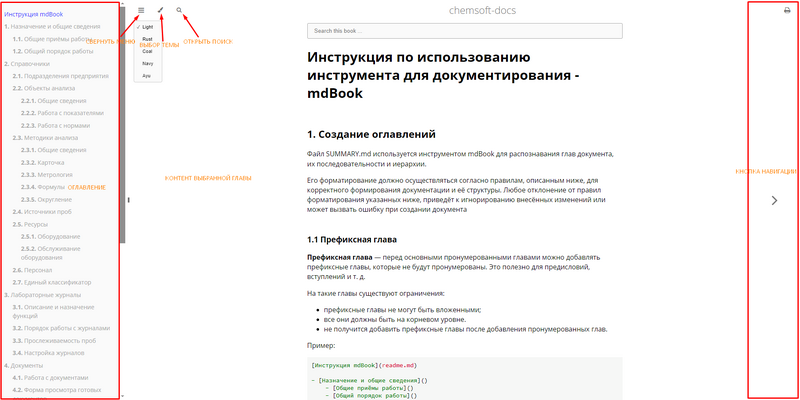Open theme picker via paintbrush icon
Image resolution: width=800 pixels, height=400 pixels.
(x=160, y=10)
